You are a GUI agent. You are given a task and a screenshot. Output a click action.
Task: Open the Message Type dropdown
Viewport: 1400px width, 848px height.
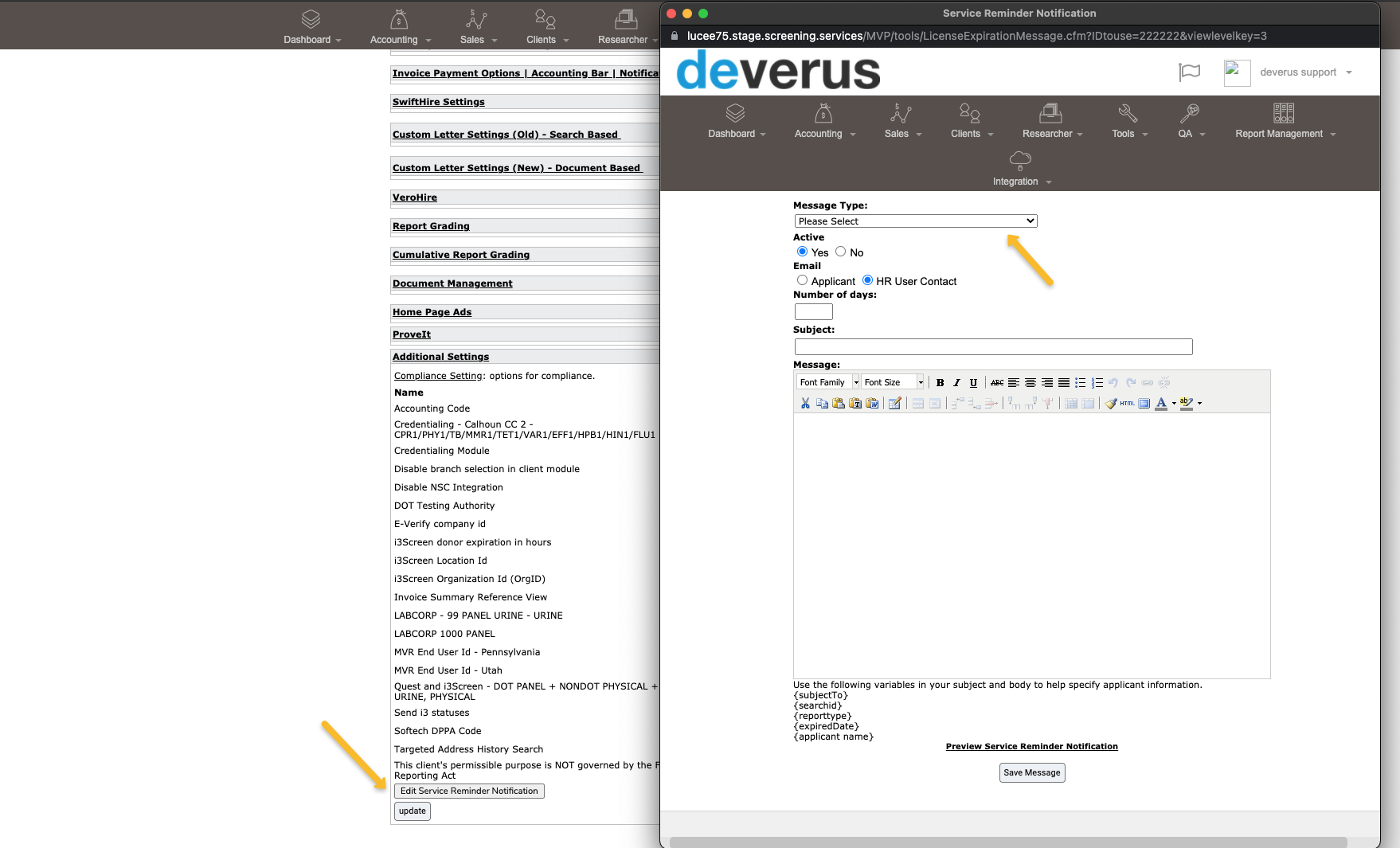pos(916,221)
